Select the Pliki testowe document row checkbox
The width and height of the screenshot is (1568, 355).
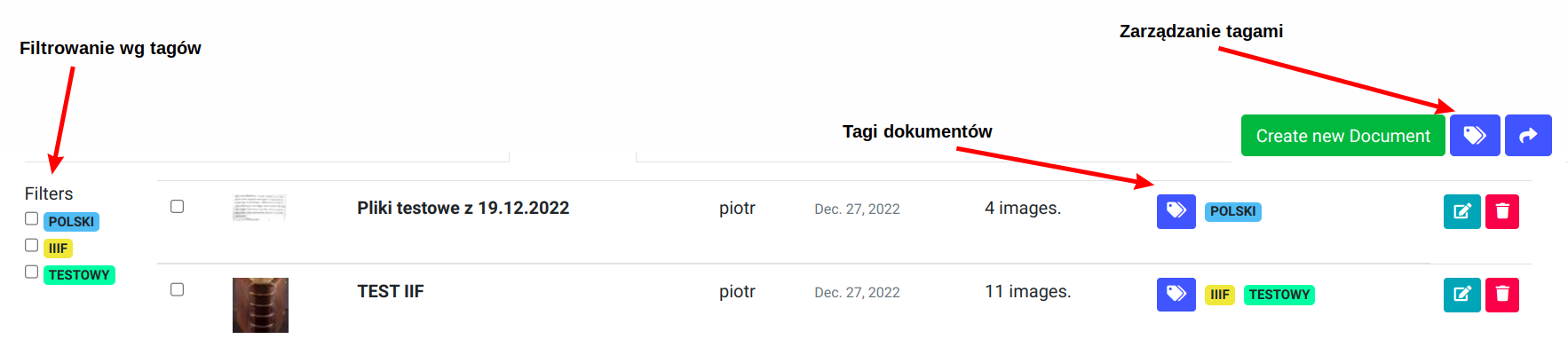[178, 207]
